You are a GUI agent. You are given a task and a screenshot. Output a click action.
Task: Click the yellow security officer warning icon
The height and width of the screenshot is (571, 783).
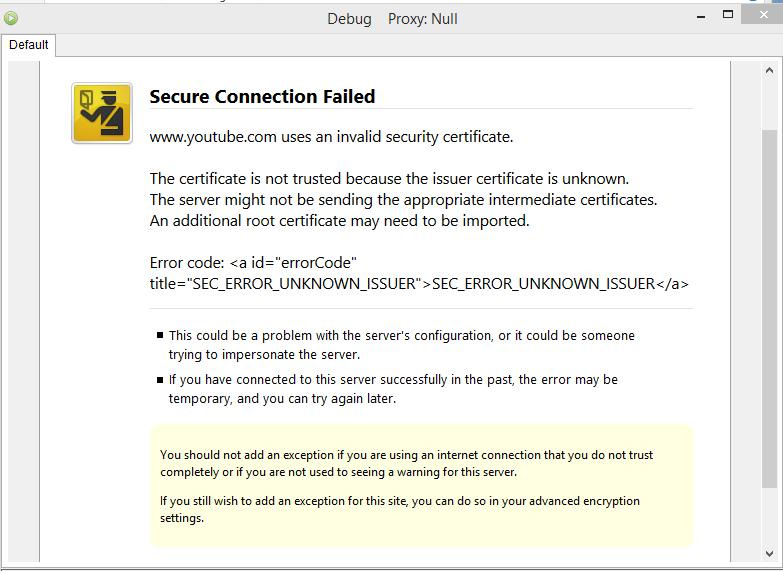(102, 113)
